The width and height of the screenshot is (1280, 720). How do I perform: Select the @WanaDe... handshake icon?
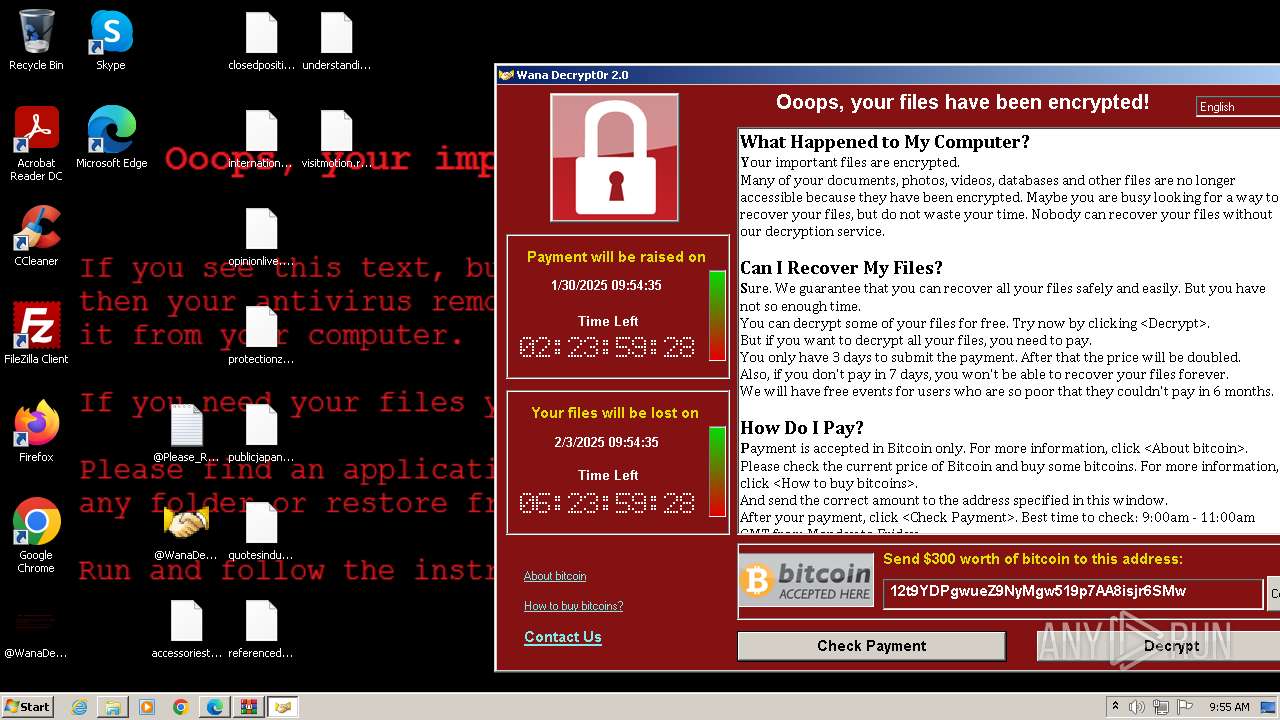[x=186, y=531]
